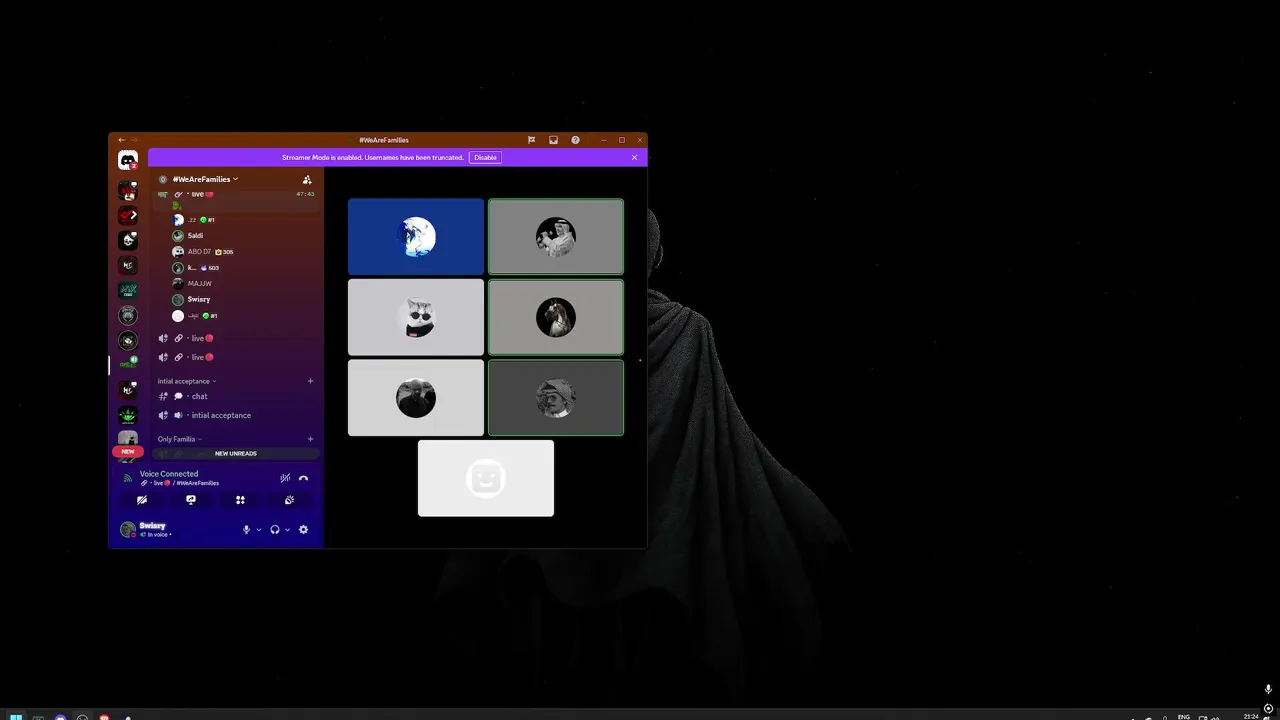
Task: Invite members with the add-people icon
Action: [x=307, y=179]
